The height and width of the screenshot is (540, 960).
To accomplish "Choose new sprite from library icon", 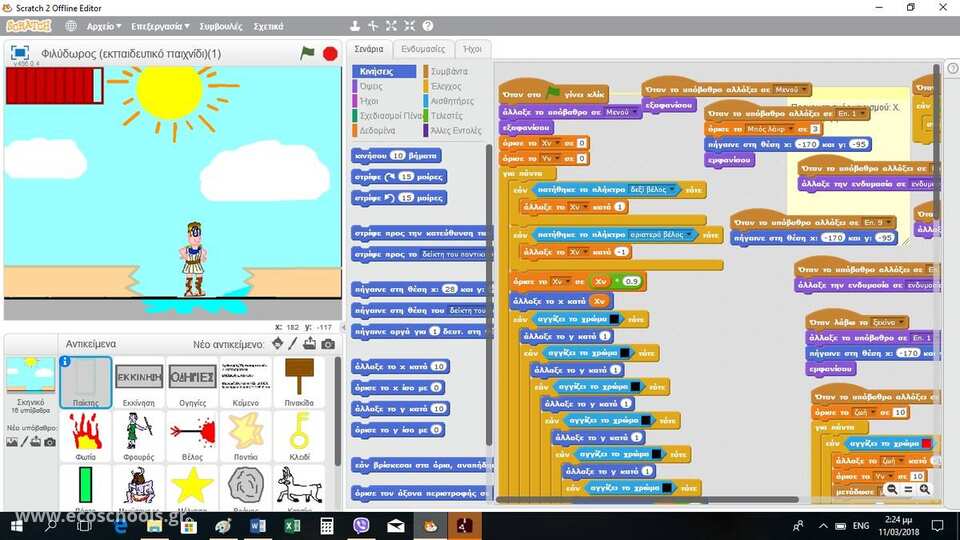I will click(277, 343).
